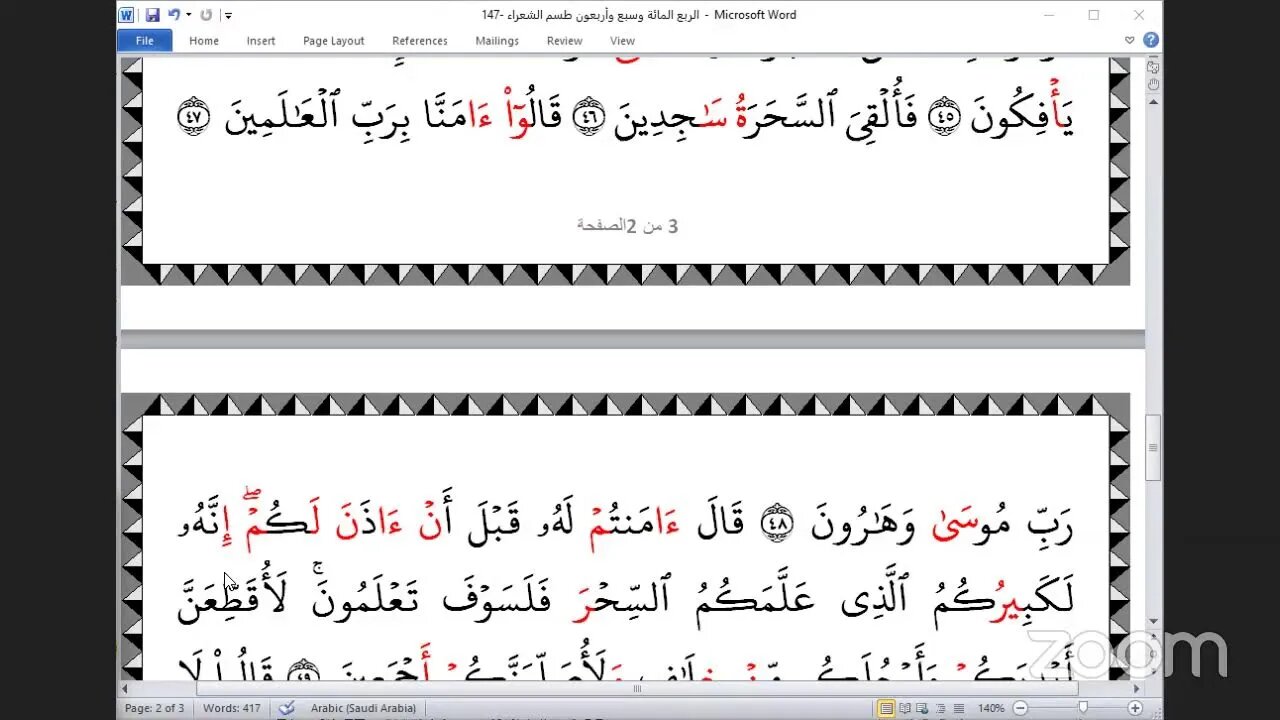Click the zoom slider handle
Viewport: 1280px width, 720px height.
coord(1083,708)
